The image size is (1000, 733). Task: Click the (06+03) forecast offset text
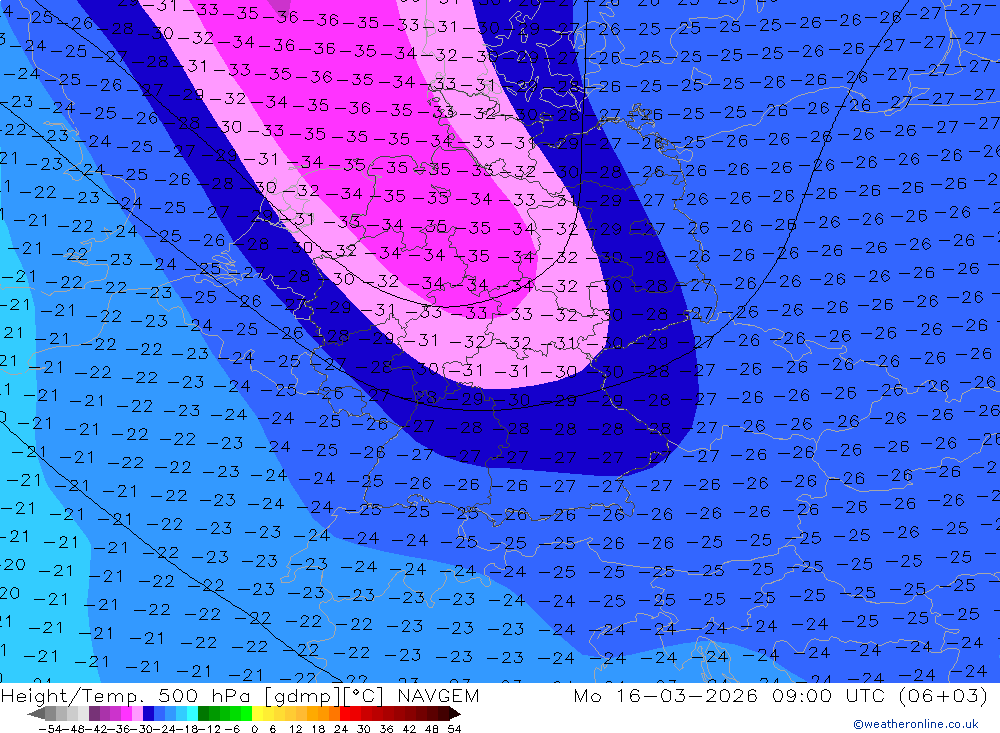pos(943,695)
